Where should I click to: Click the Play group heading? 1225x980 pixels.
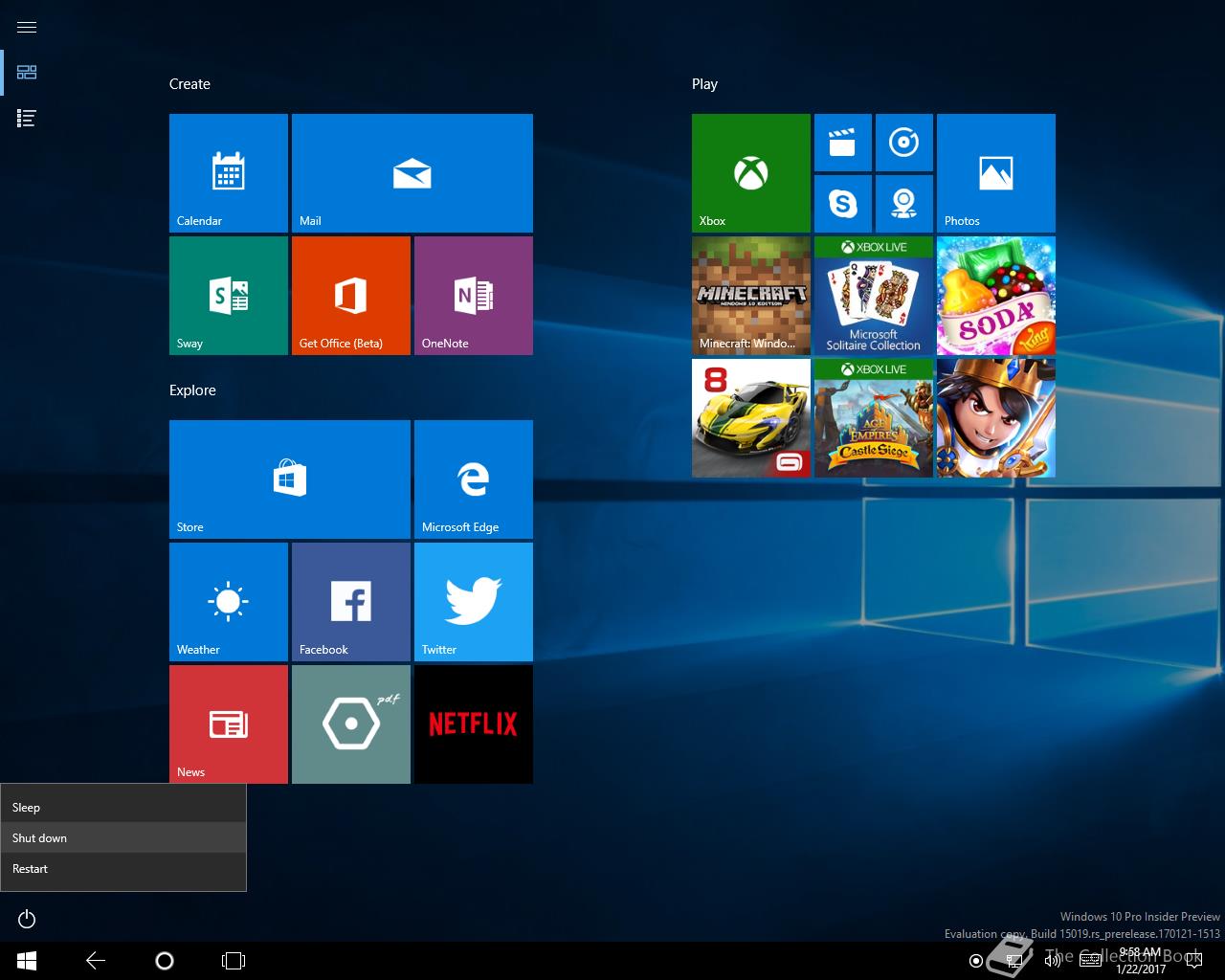(704, 84)
